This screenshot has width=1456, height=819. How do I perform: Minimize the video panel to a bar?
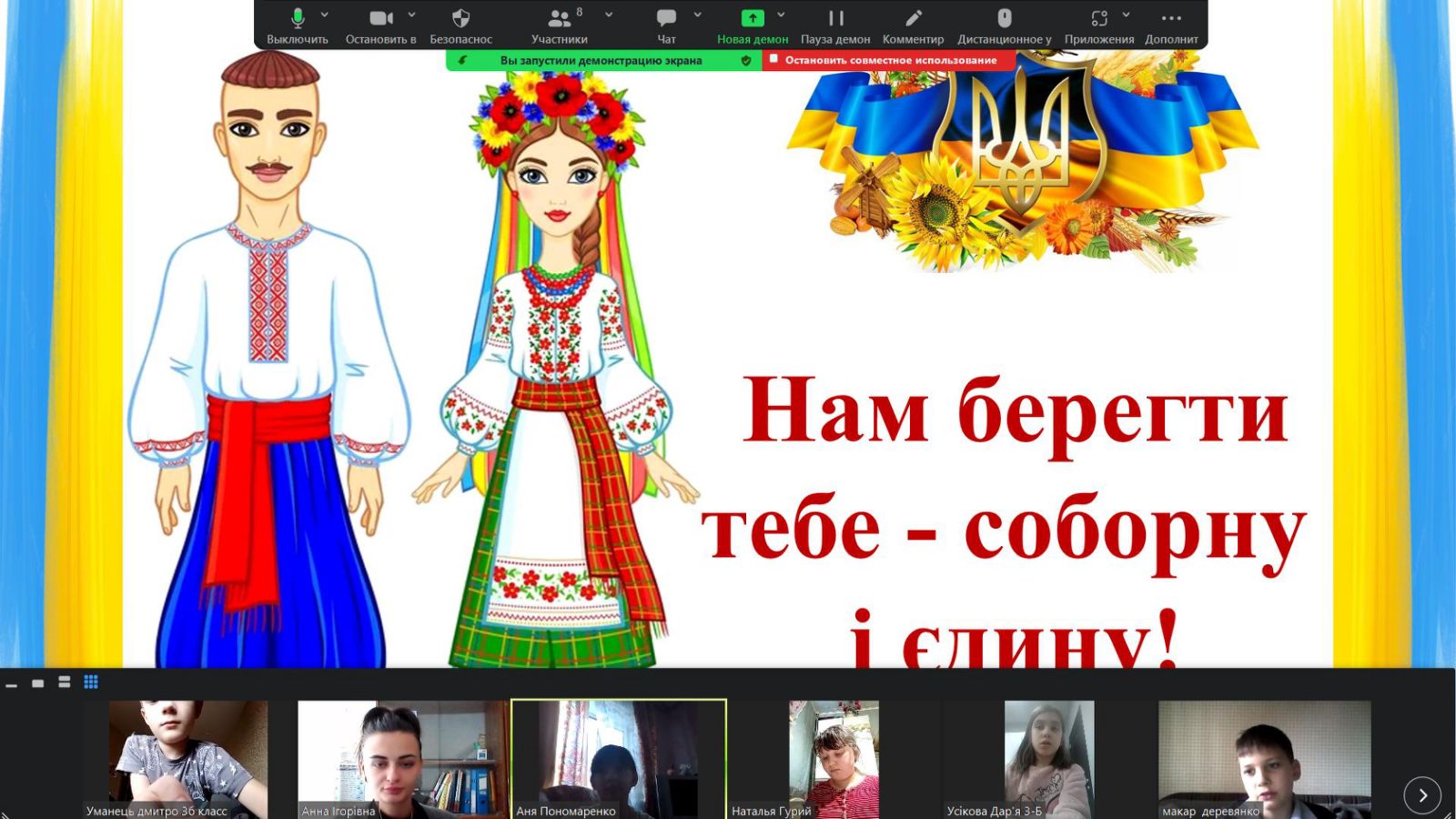click(12, 684)
